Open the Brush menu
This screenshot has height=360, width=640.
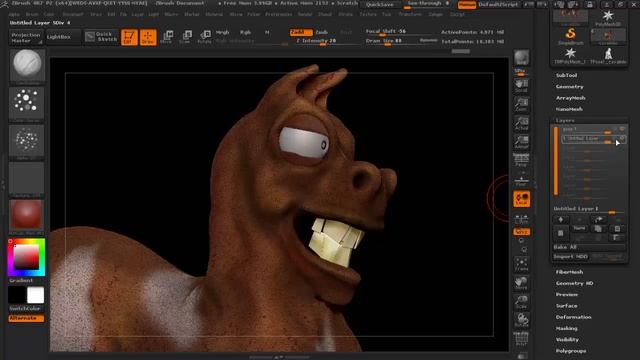tap(32, 14)
